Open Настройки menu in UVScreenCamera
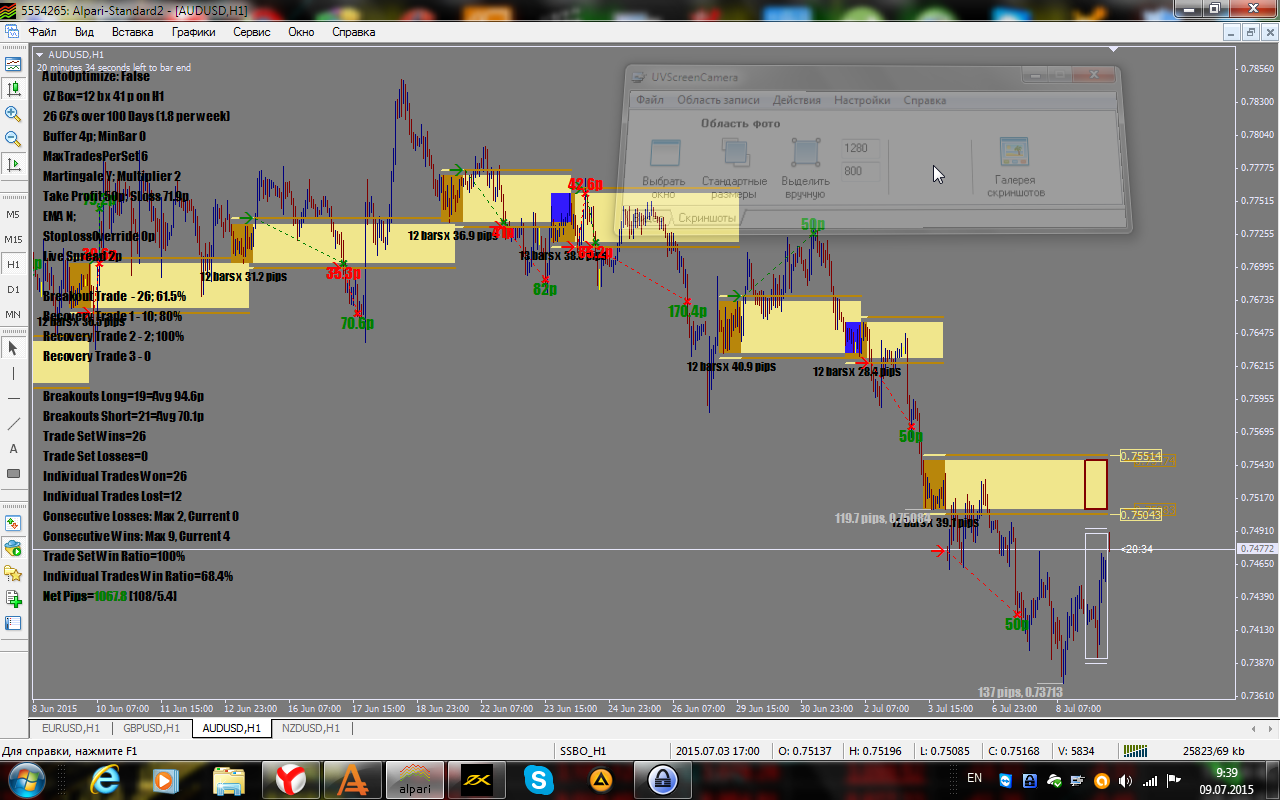1280x800 pixels. tap(862, 100)
